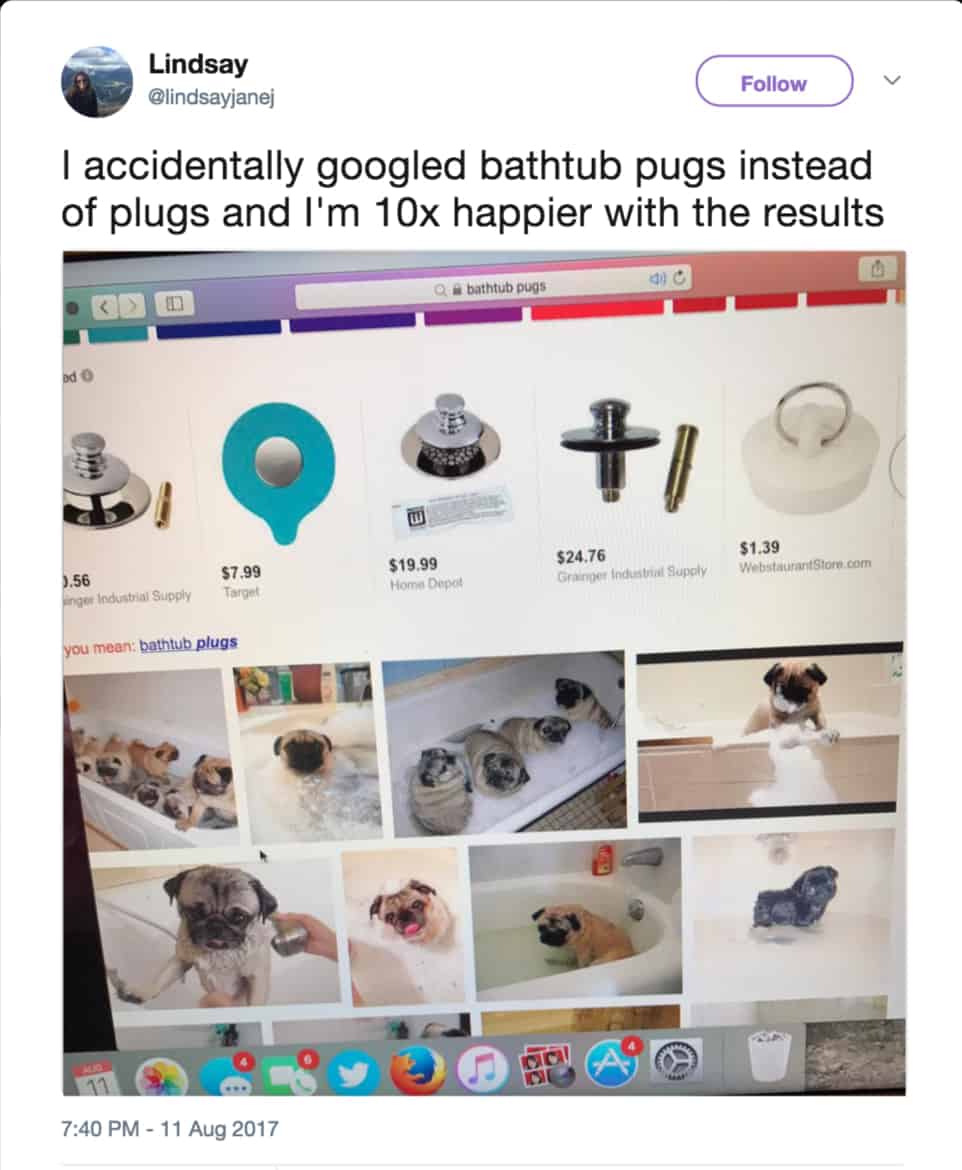962x1170 pixels.
Task: Open Lindsay's profile avatar
Action: pyautogui.click(x=97, y=82)
